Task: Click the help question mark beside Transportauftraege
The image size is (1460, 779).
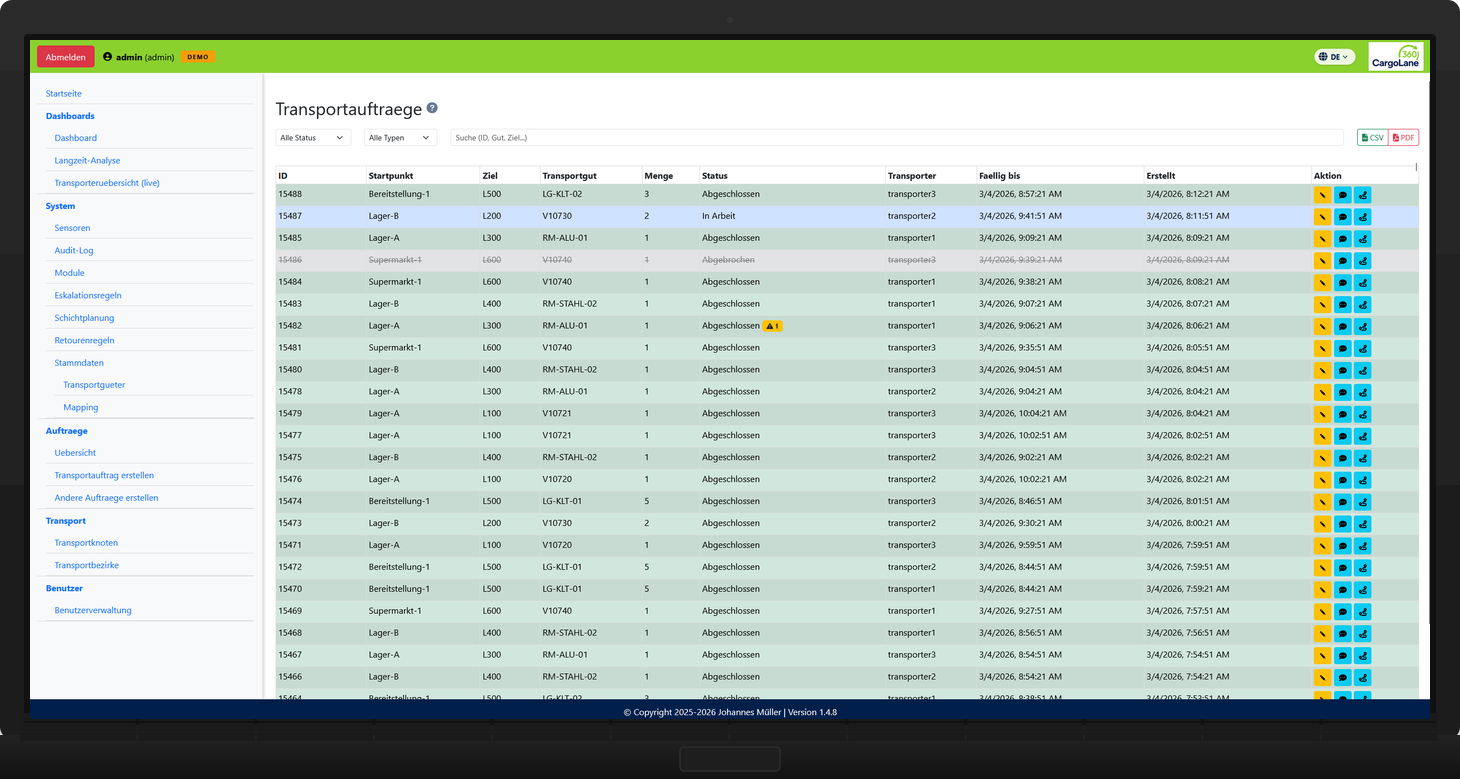Action: pyautogui.click(x=432, y=108)
